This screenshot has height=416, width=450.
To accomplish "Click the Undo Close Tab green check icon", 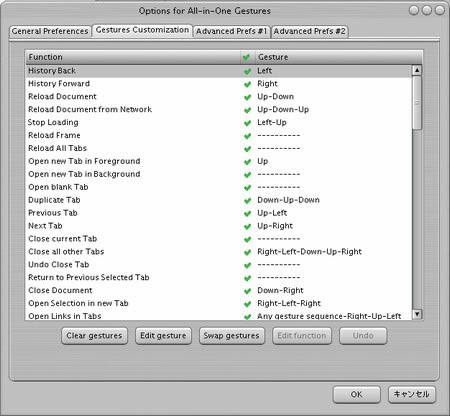I will point(247,265).
